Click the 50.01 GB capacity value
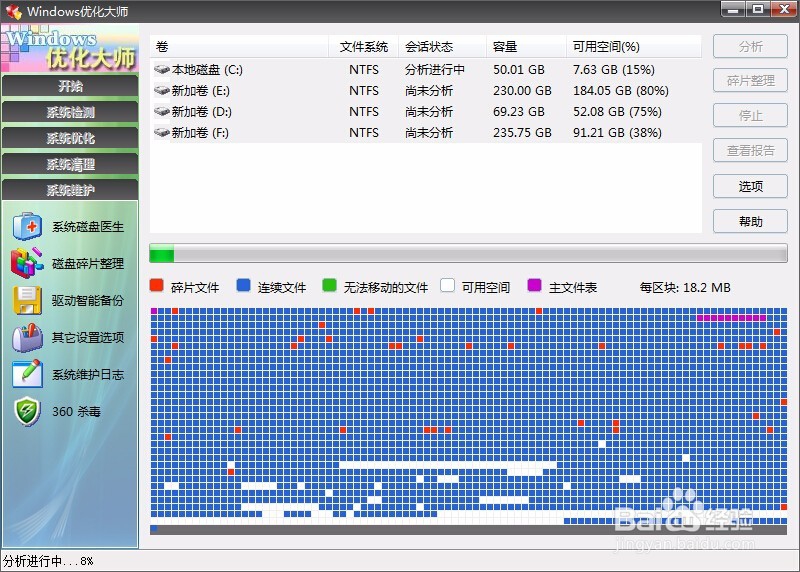 tap(519, 69)
